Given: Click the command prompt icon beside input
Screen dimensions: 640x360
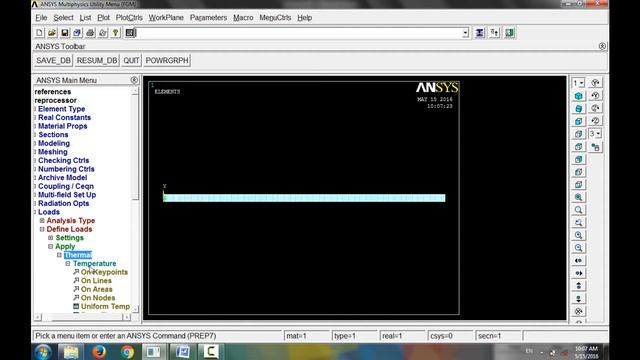Looking at the screenshot, I should [x=130, y=33].
